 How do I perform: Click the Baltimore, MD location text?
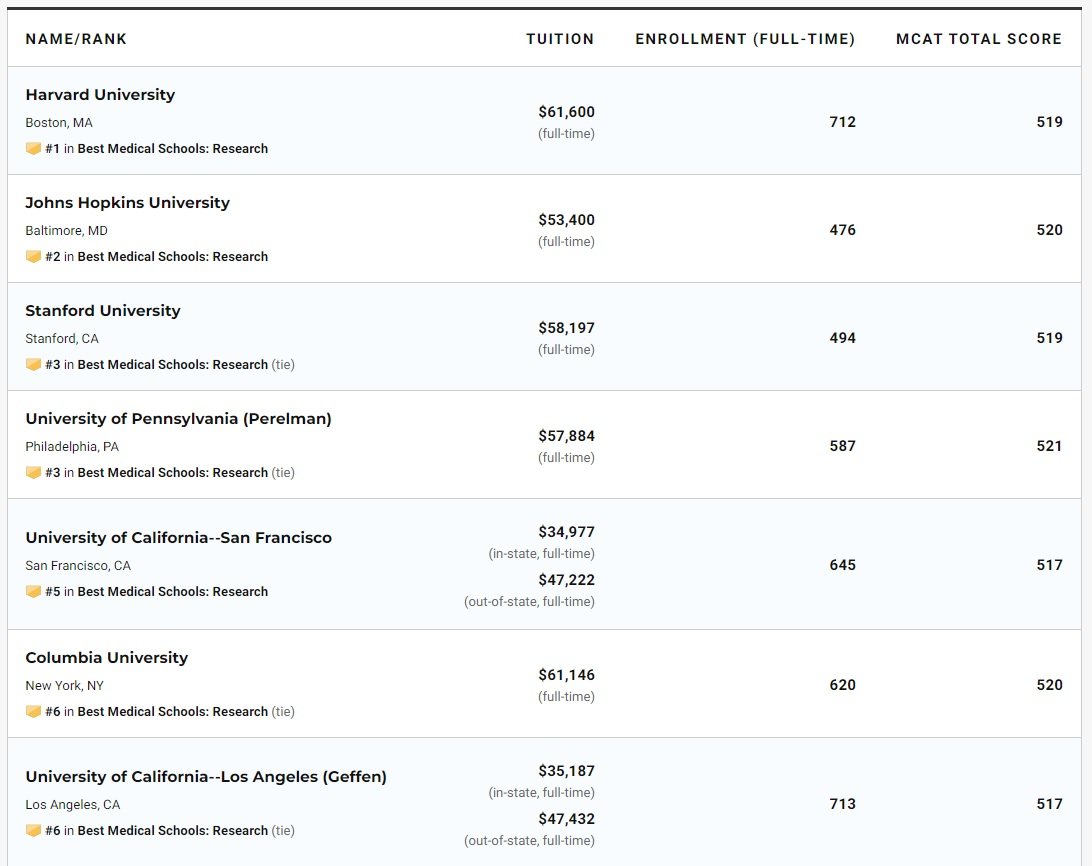[x=67, y=231]
